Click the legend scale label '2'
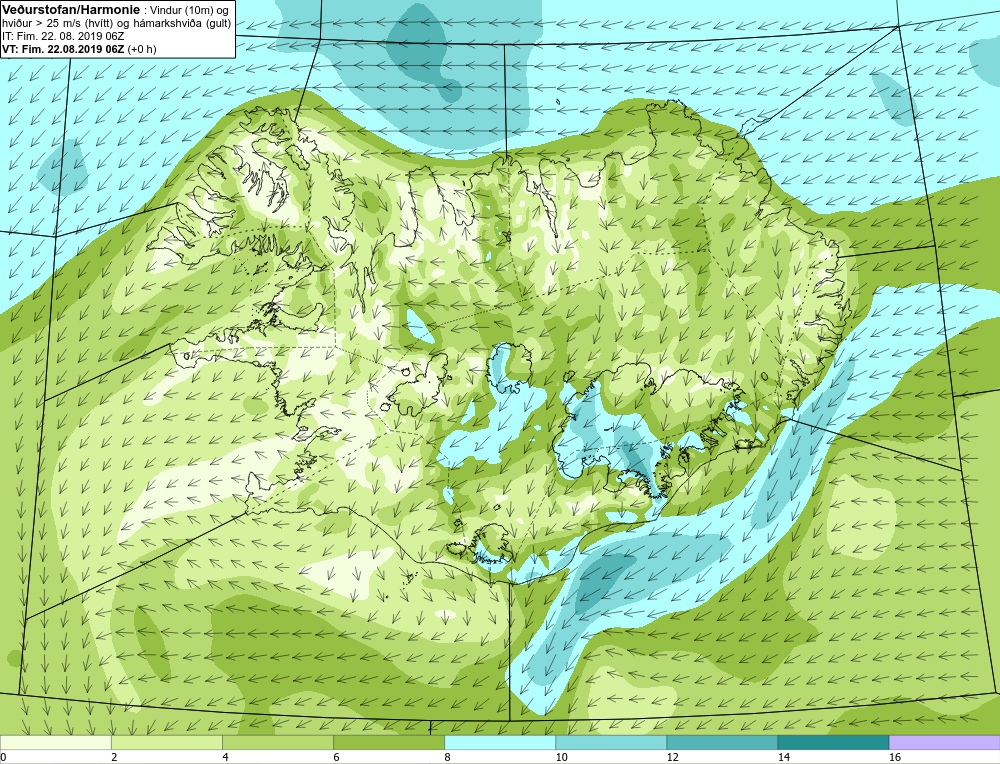This screenshot has height=764, width=1000. click(x=114, y=757)
